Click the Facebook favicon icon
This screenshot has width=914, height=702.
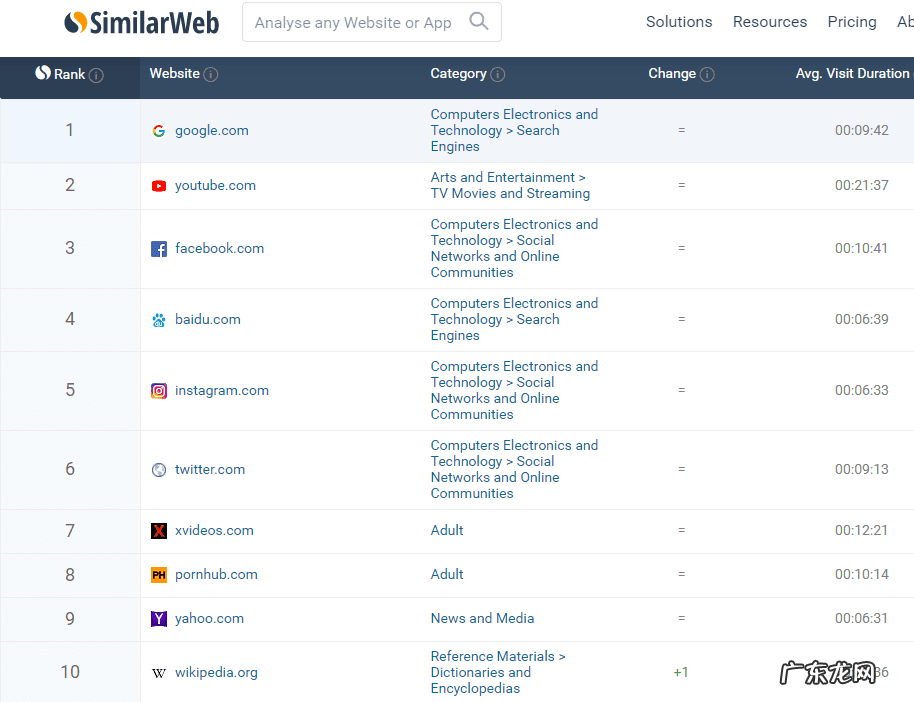[x=159, y=249]
